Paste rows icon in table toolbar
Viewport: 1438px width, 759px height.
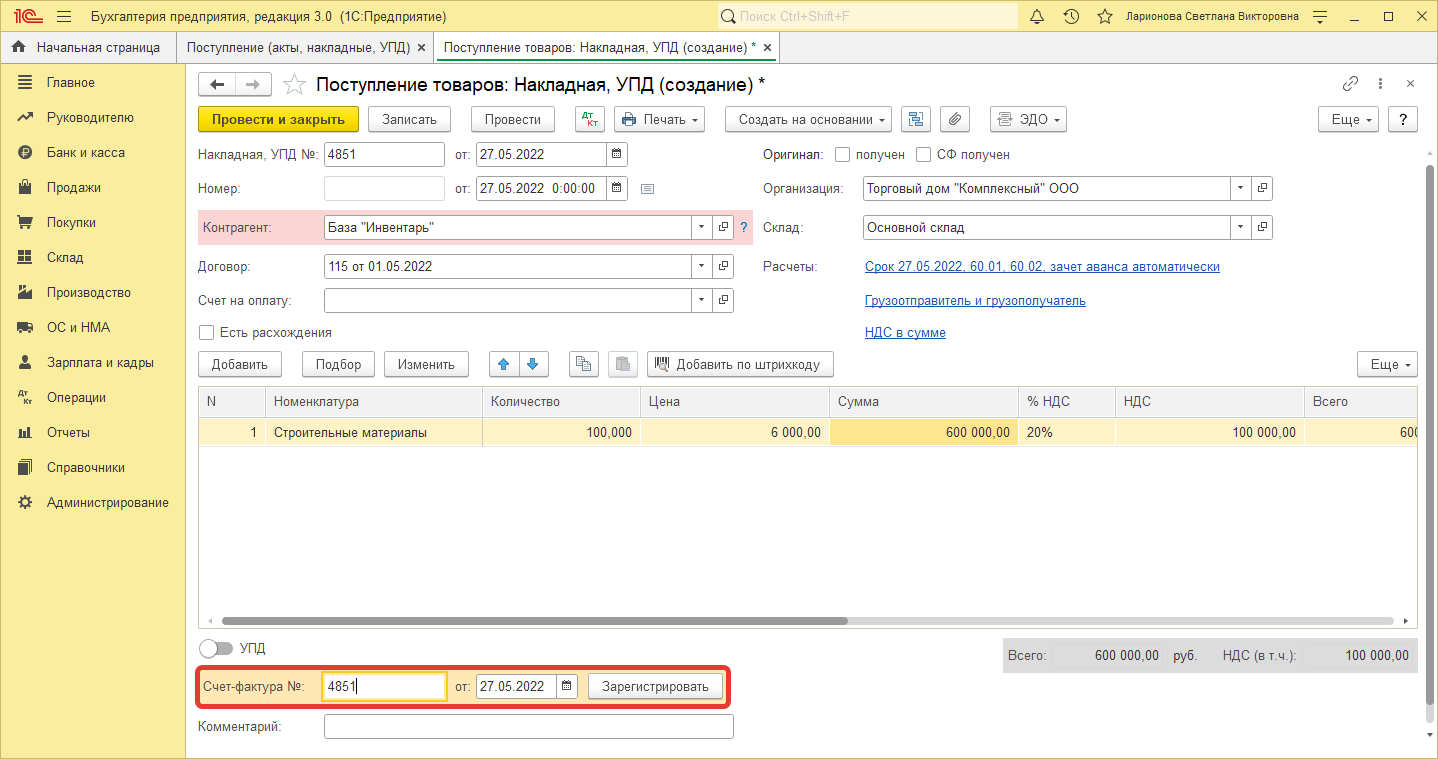[623, 364]
